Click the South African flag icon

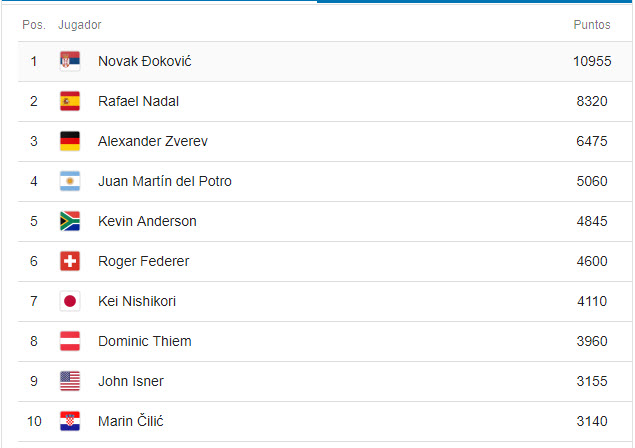point(70,221)
